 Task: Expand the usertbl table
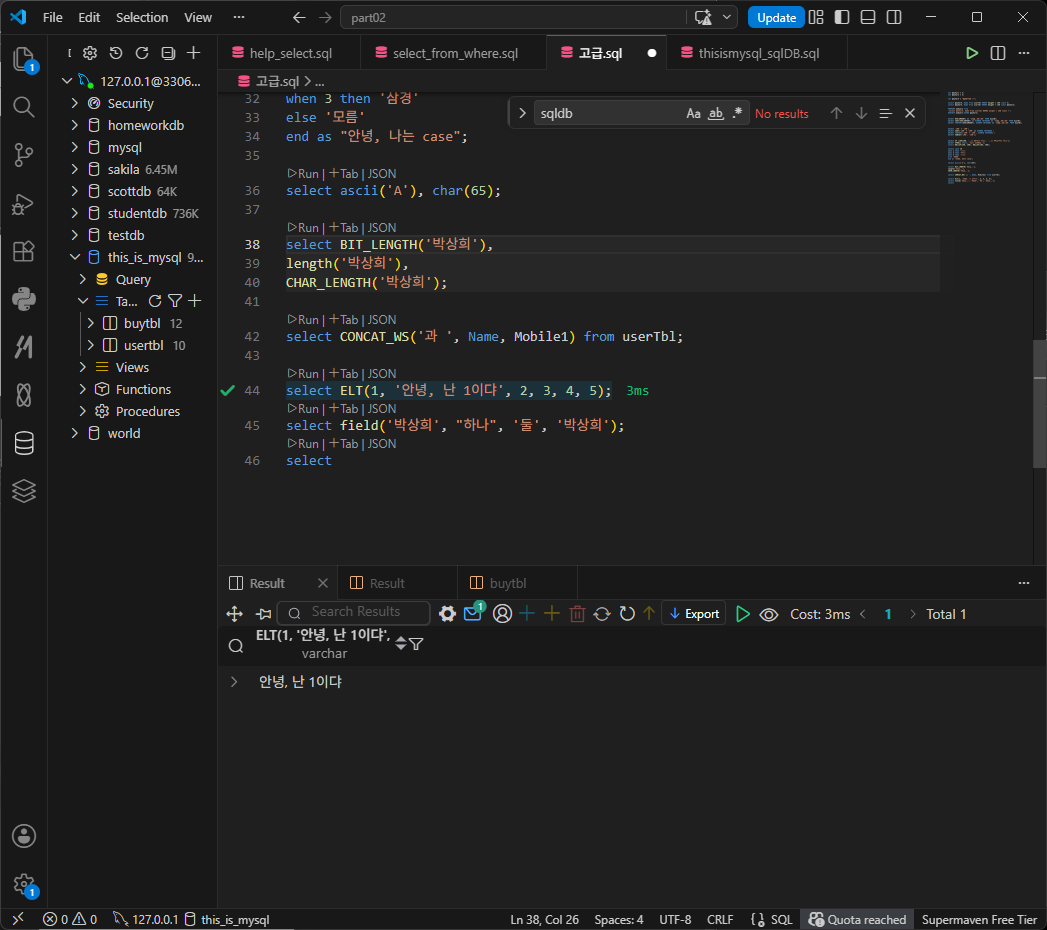91,345
